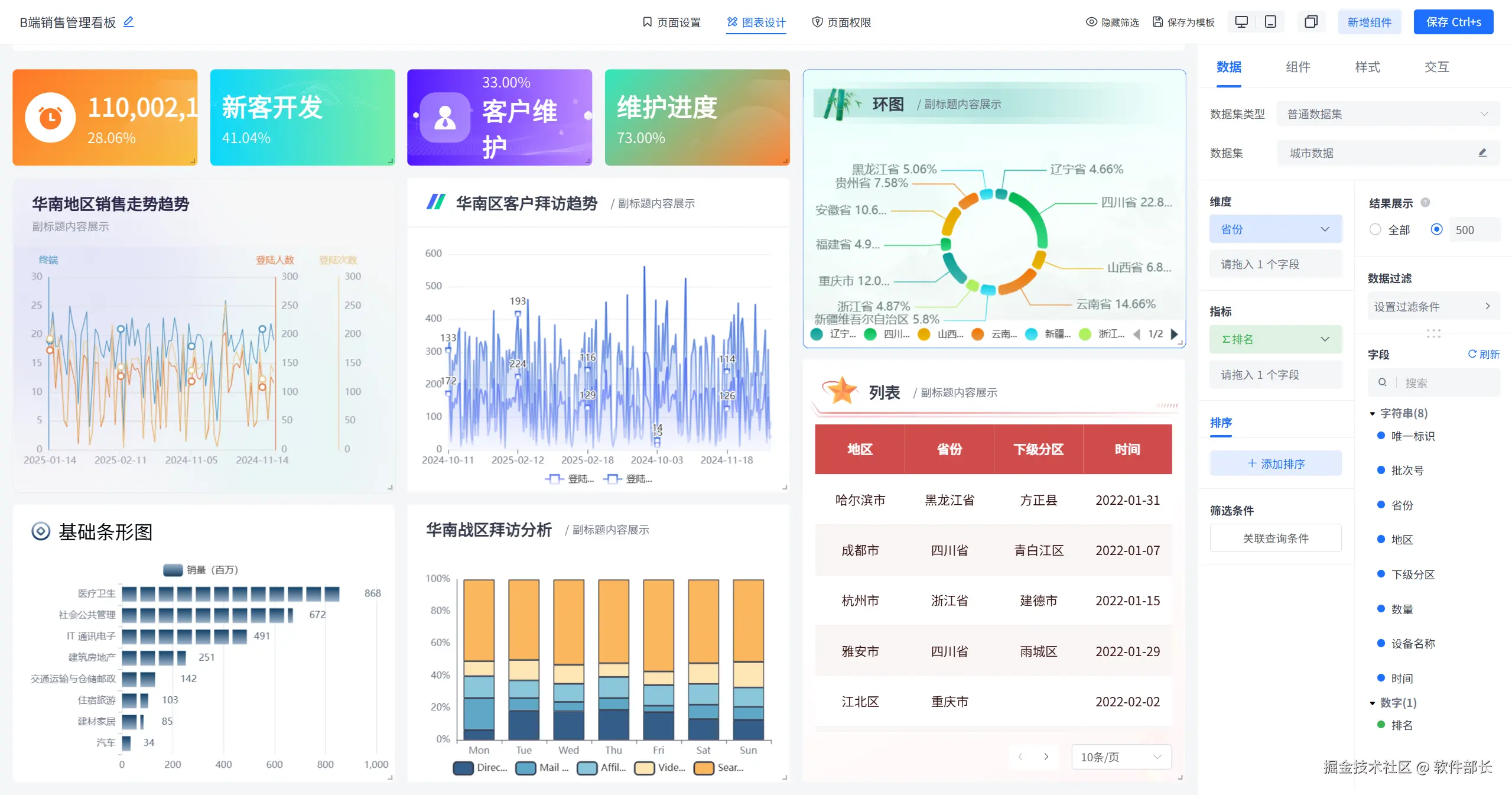Viewport: 1512px width, 795px height.
Task: Go to next page of the ring chart legend
Action: coord(1174,334)
